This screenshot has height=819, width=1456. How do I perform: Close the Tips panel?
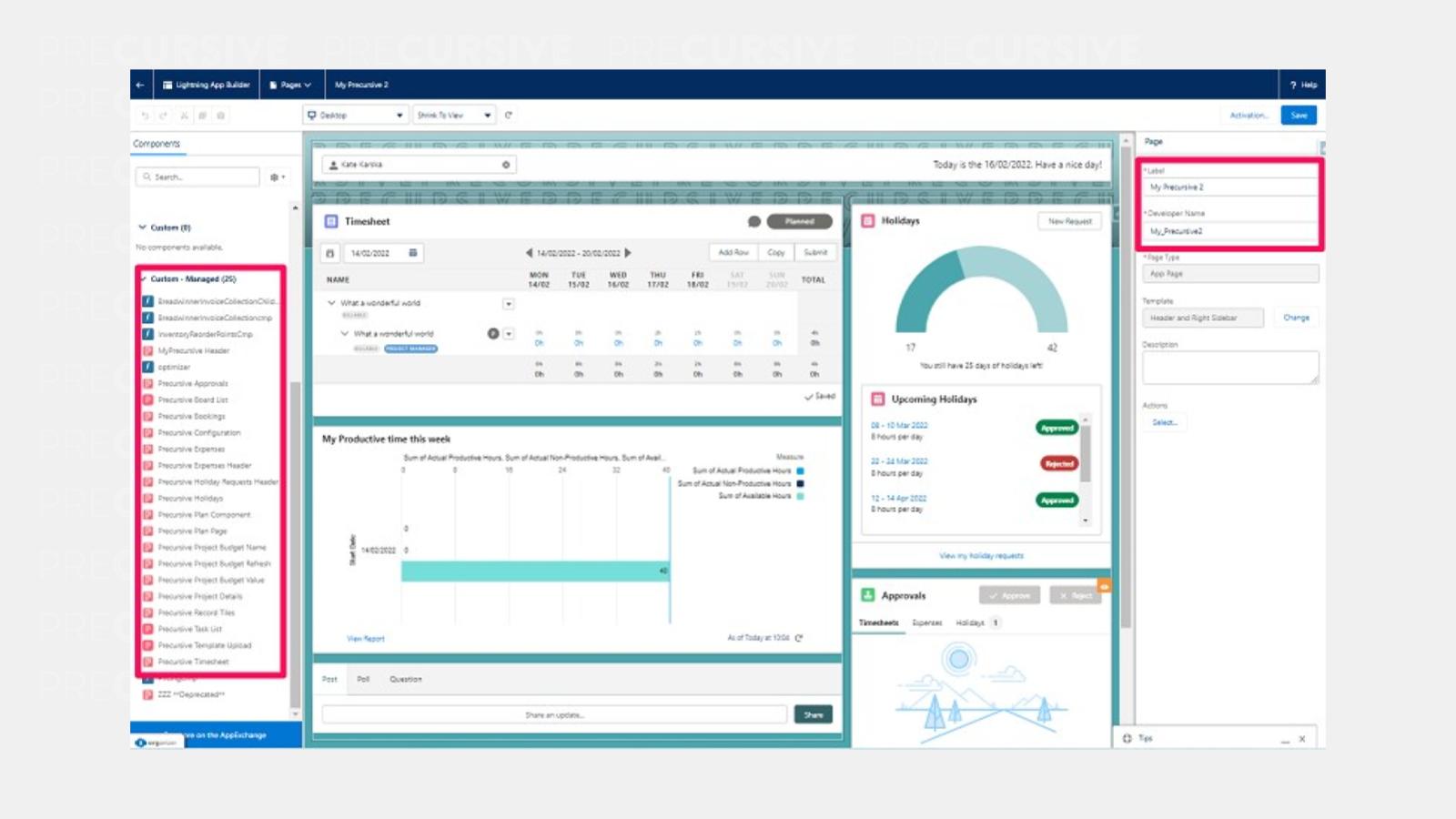pos(1302,739)
